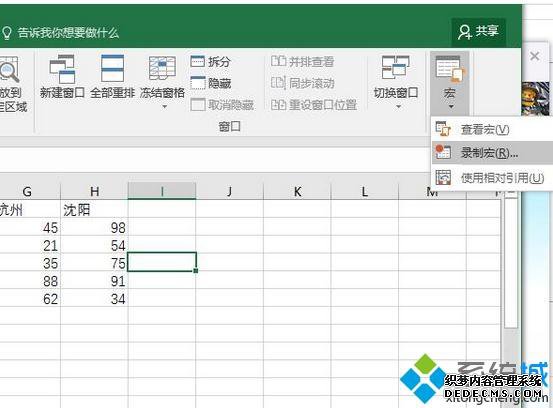Click the Hide (隐藏) window icon
The height and width of the screenshot is (408, 553).
click(x=198, y=83)
